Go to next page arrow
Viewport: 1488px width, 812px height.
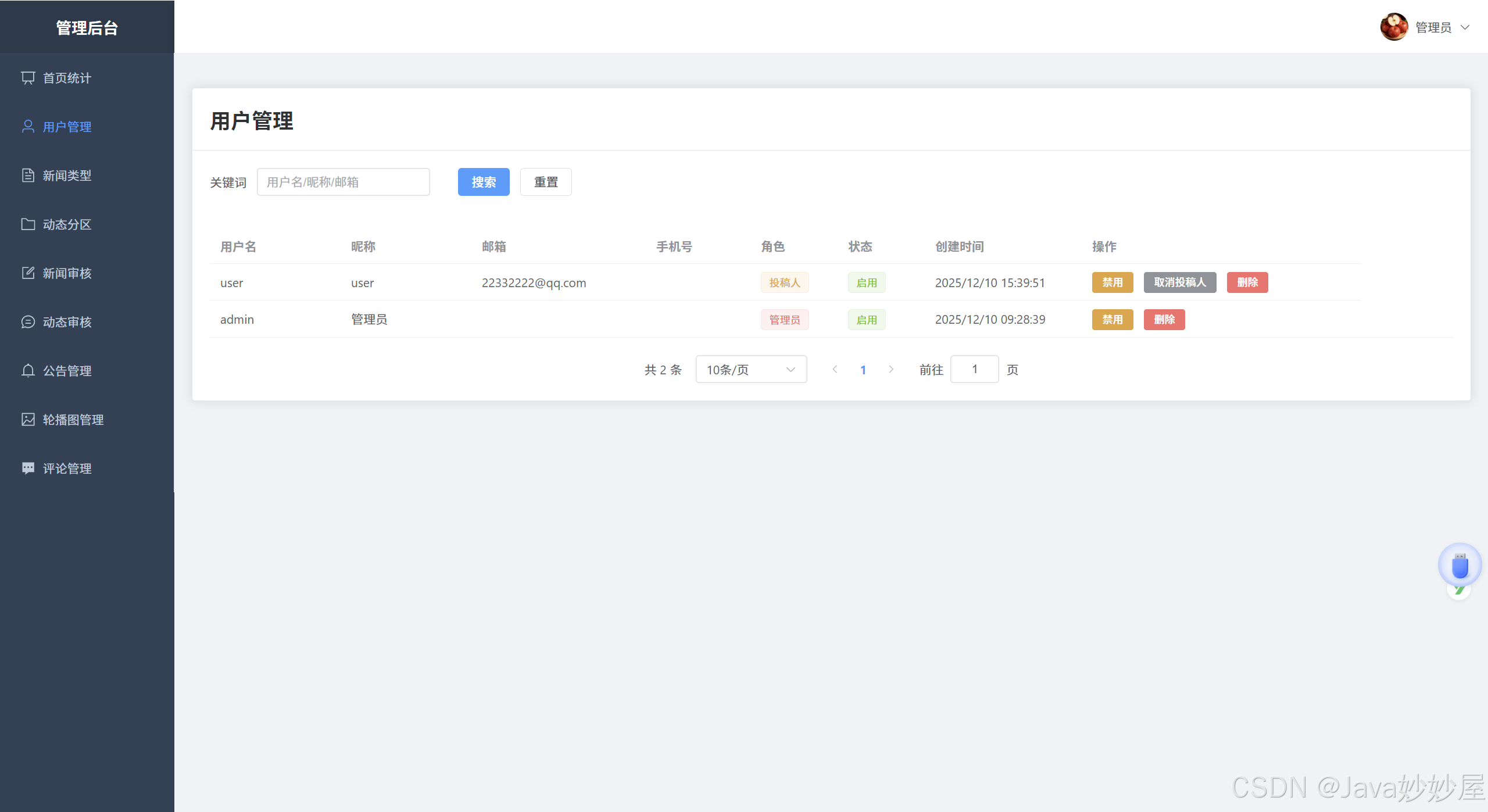pyautogui.click(x=891, y=370)
